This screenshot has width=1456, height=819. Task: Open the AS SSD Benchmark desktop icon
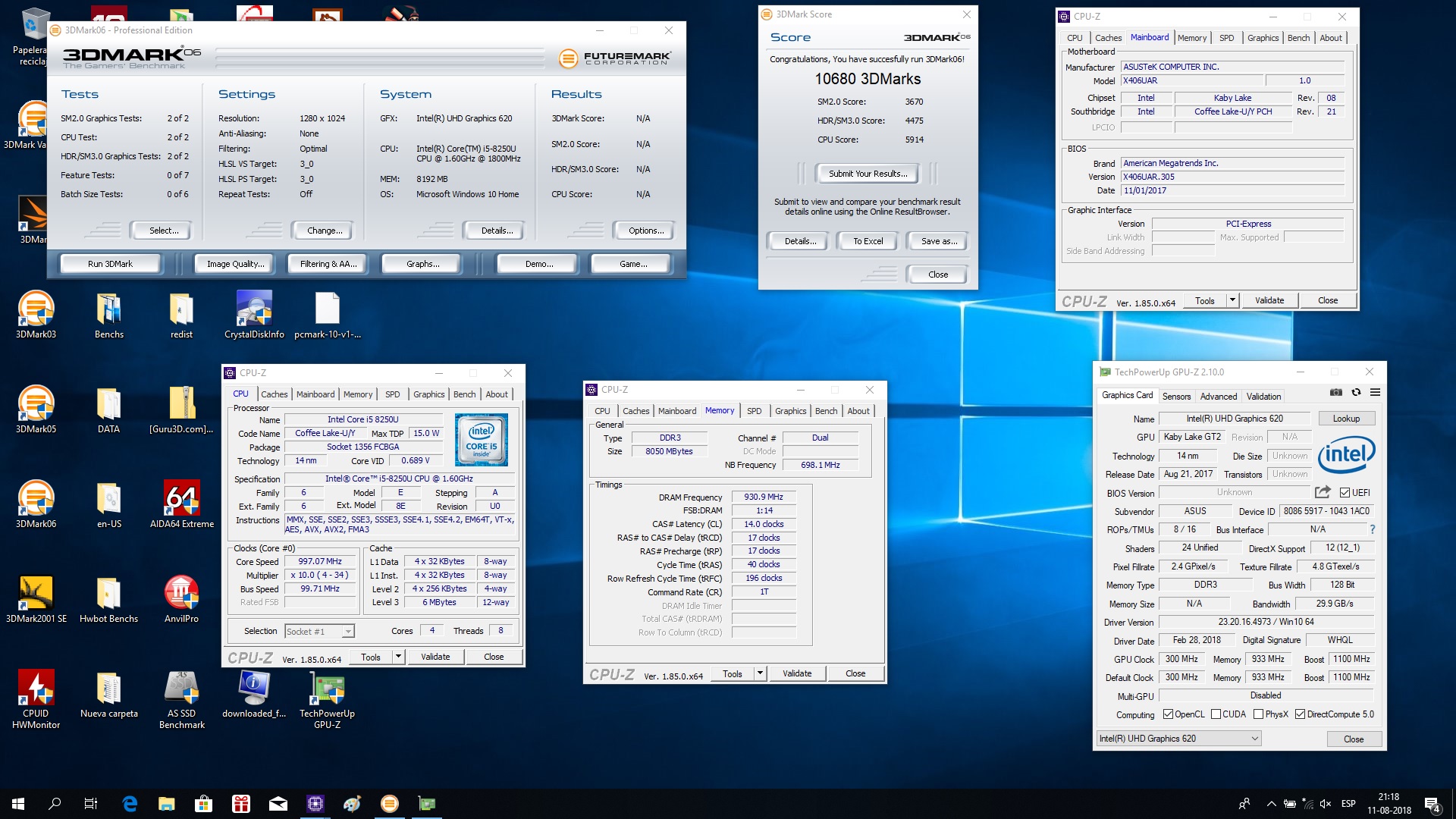pos(182,699)
